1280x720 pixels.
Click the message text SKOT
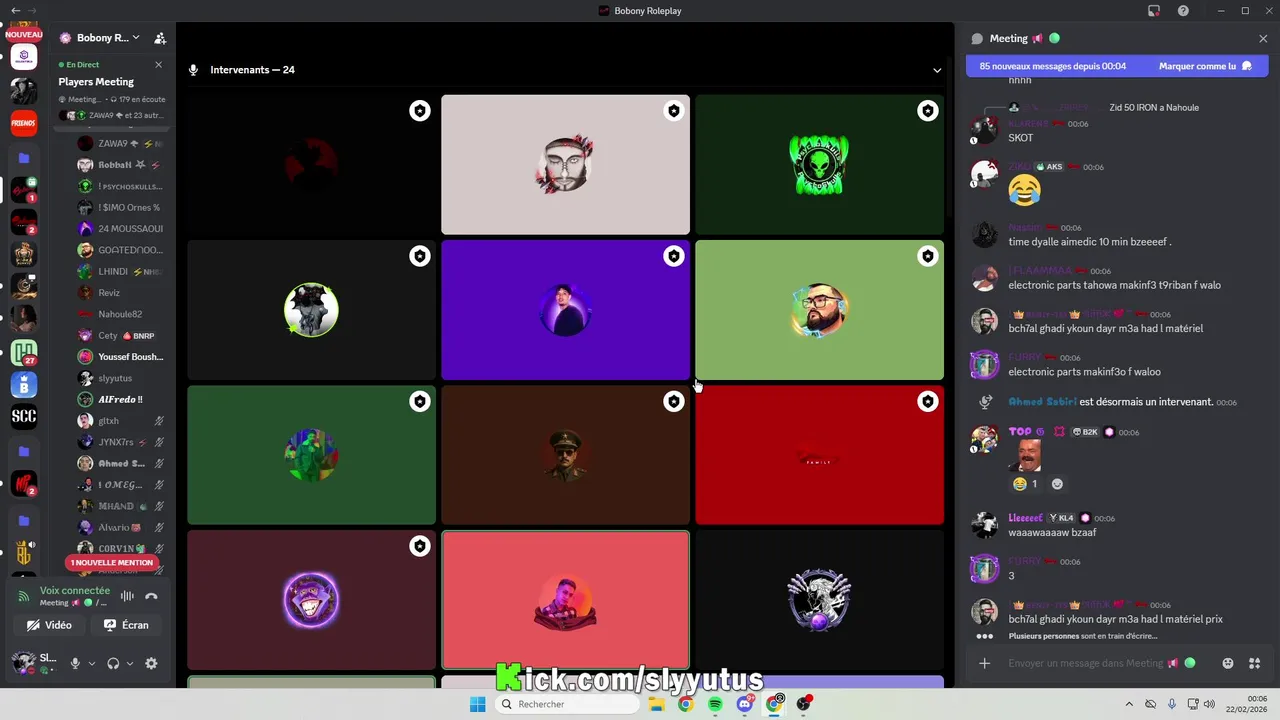click(x=1021, y=138)
